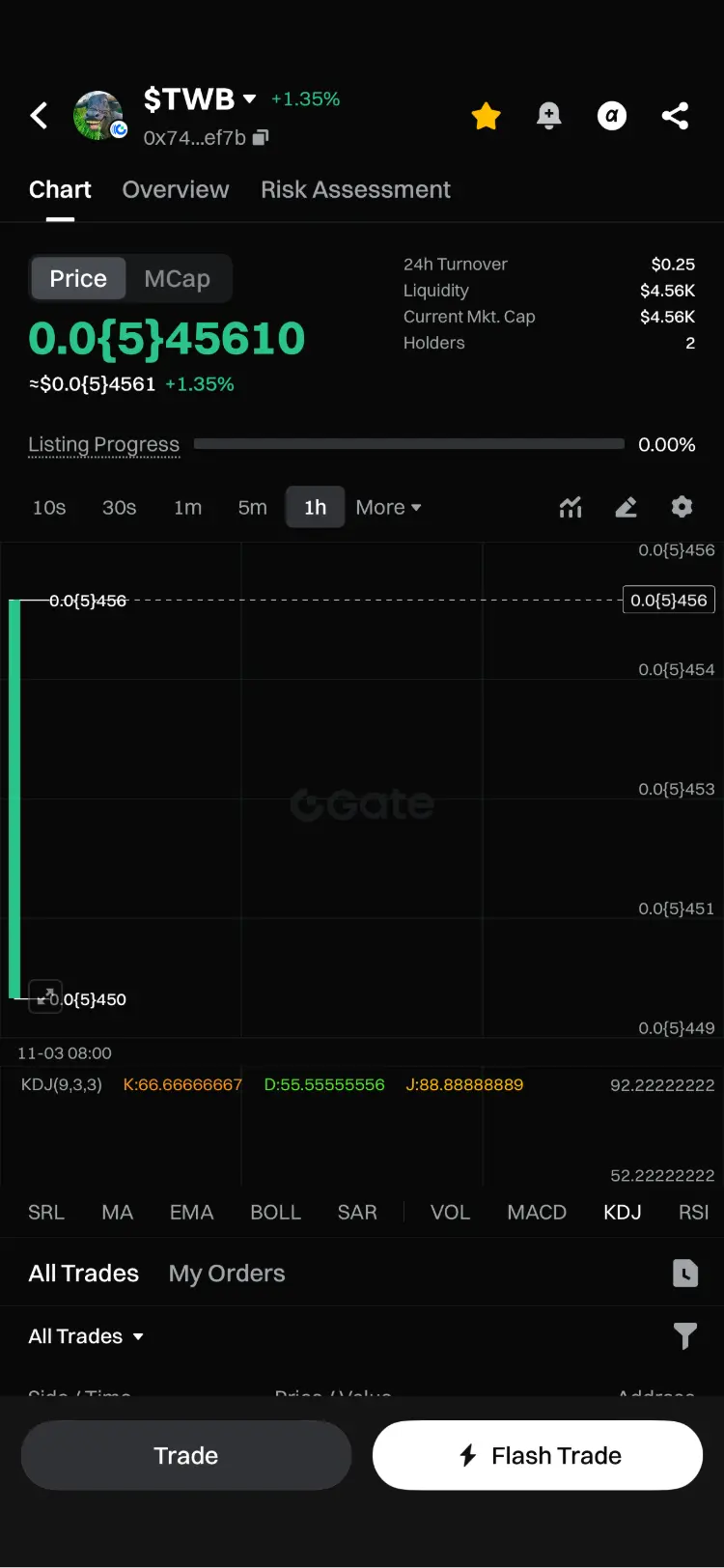The width and height of the screenshot is (724, 1568).
Task: Open the All Trades tab heading
Action: tap(84, 1274)
